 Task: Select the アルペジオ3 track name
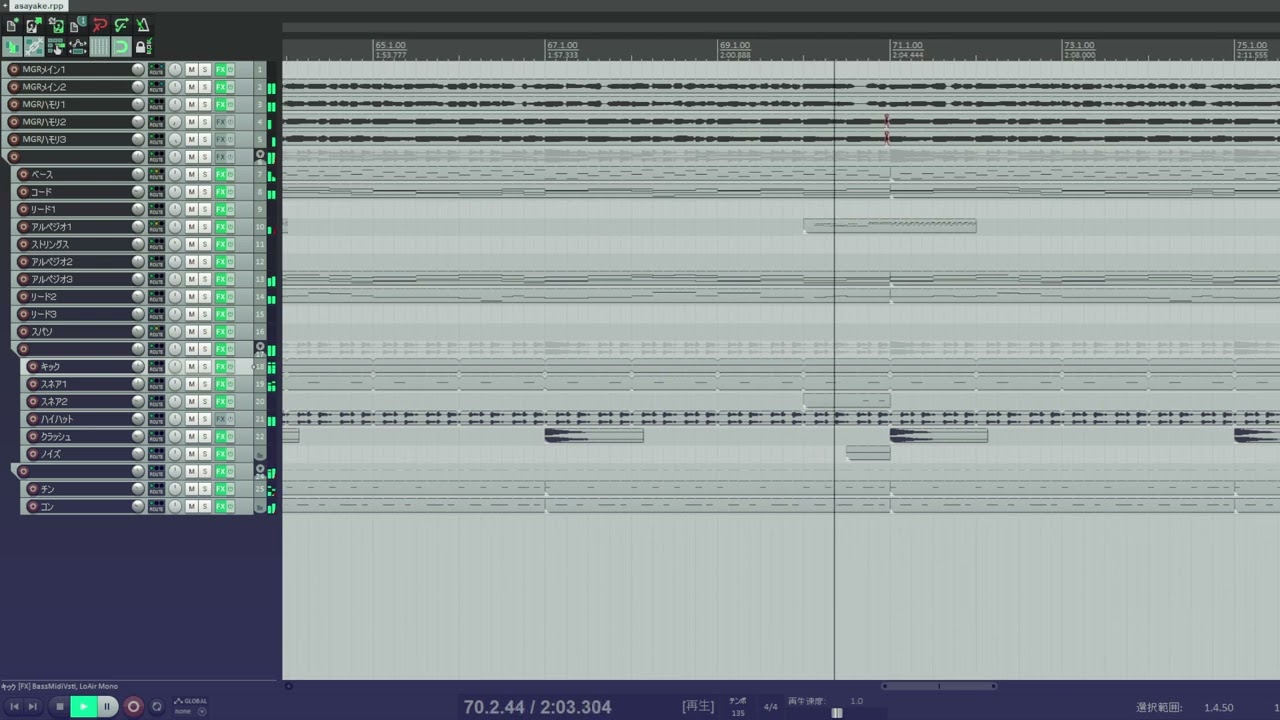point(51,279)
